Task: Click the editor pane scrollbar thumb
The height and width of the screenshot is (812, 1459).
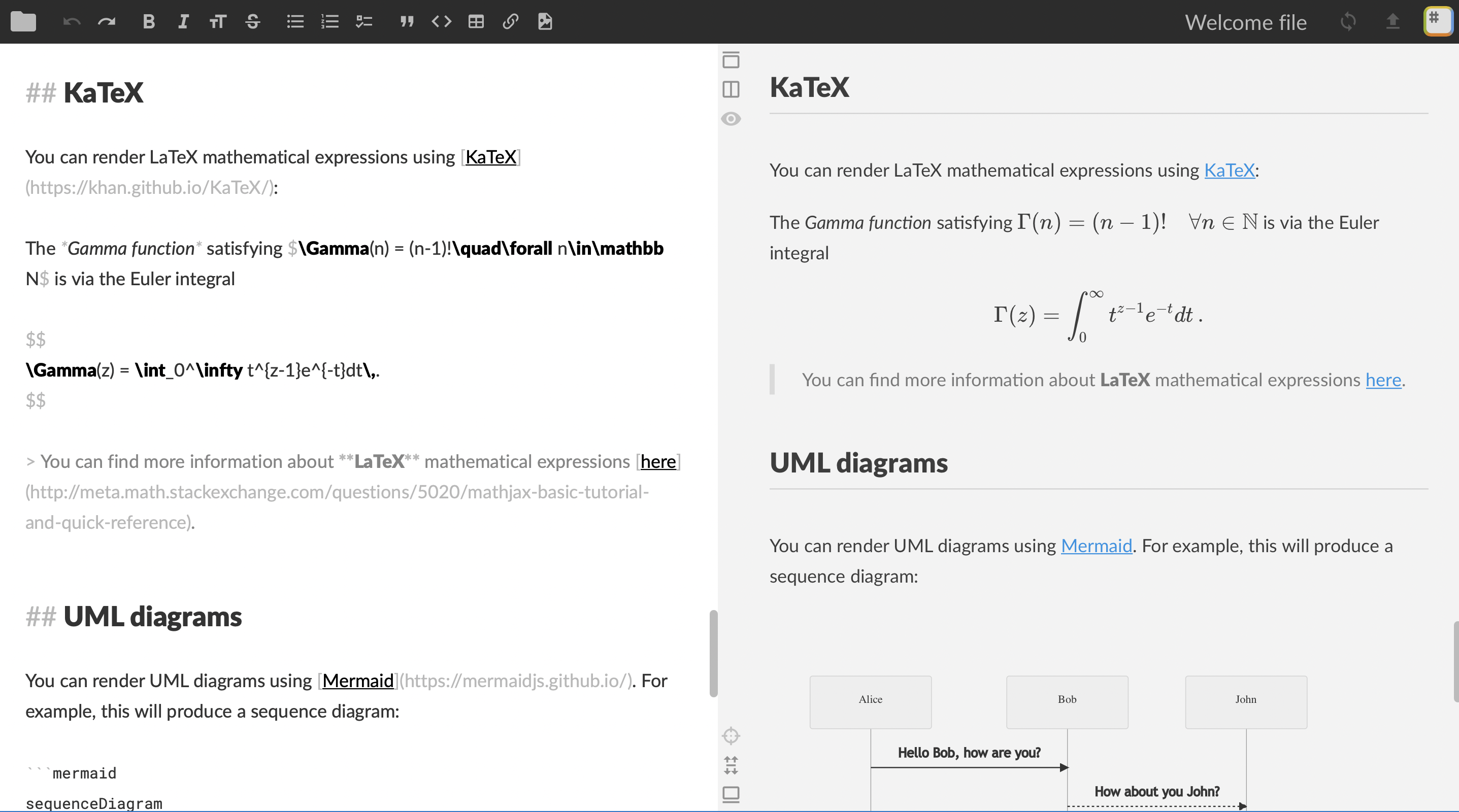Action: (713, 654)
